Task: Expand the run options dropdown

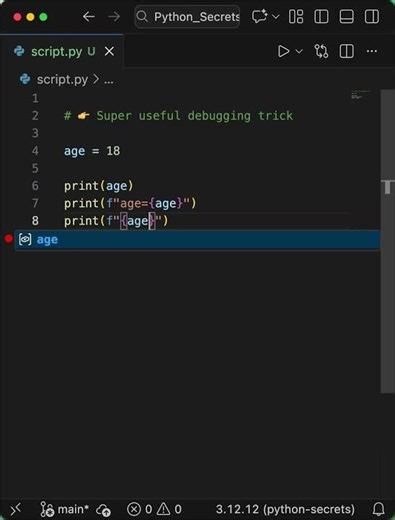Action: pyautogui.click(x=299, y=51)
